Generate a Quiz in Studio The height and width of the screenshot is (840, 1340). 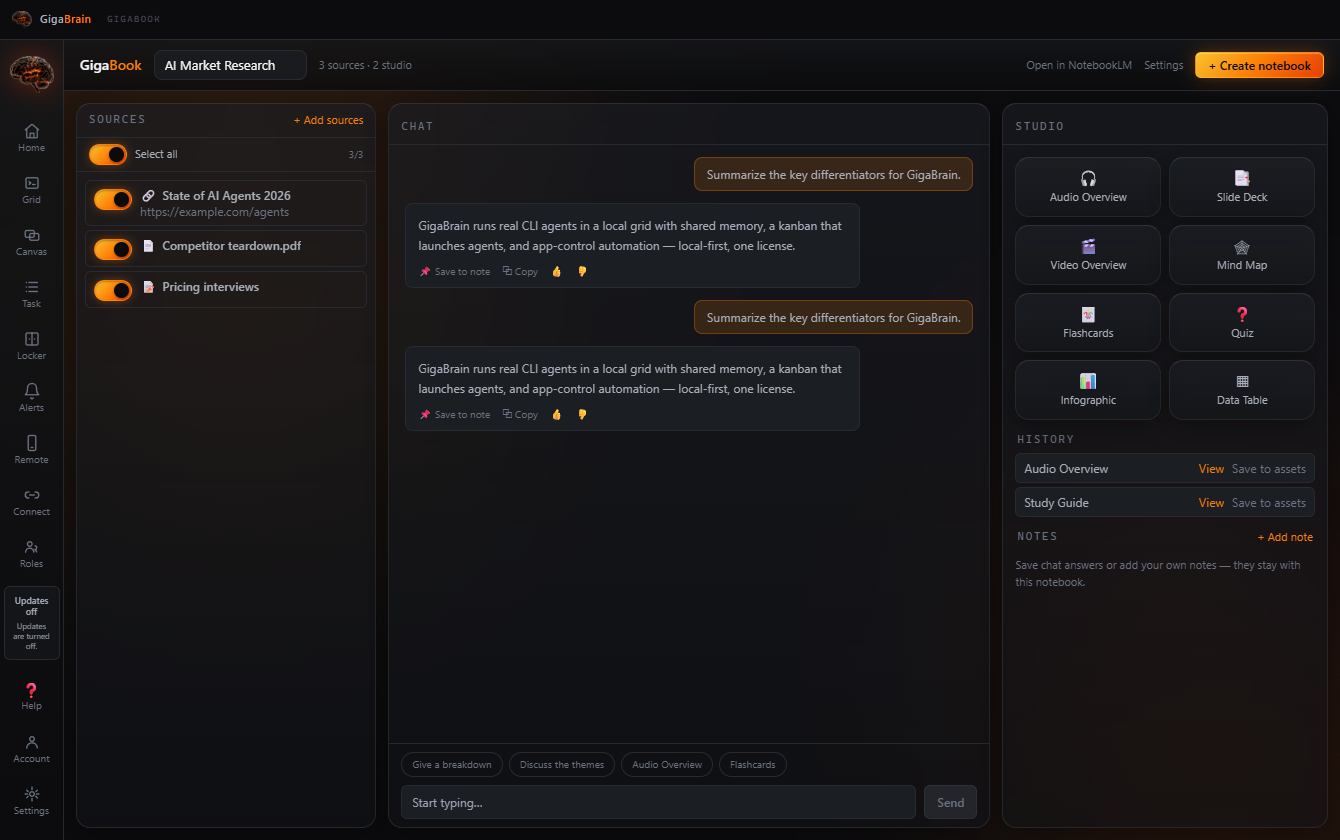click(x=1242, y=322)
